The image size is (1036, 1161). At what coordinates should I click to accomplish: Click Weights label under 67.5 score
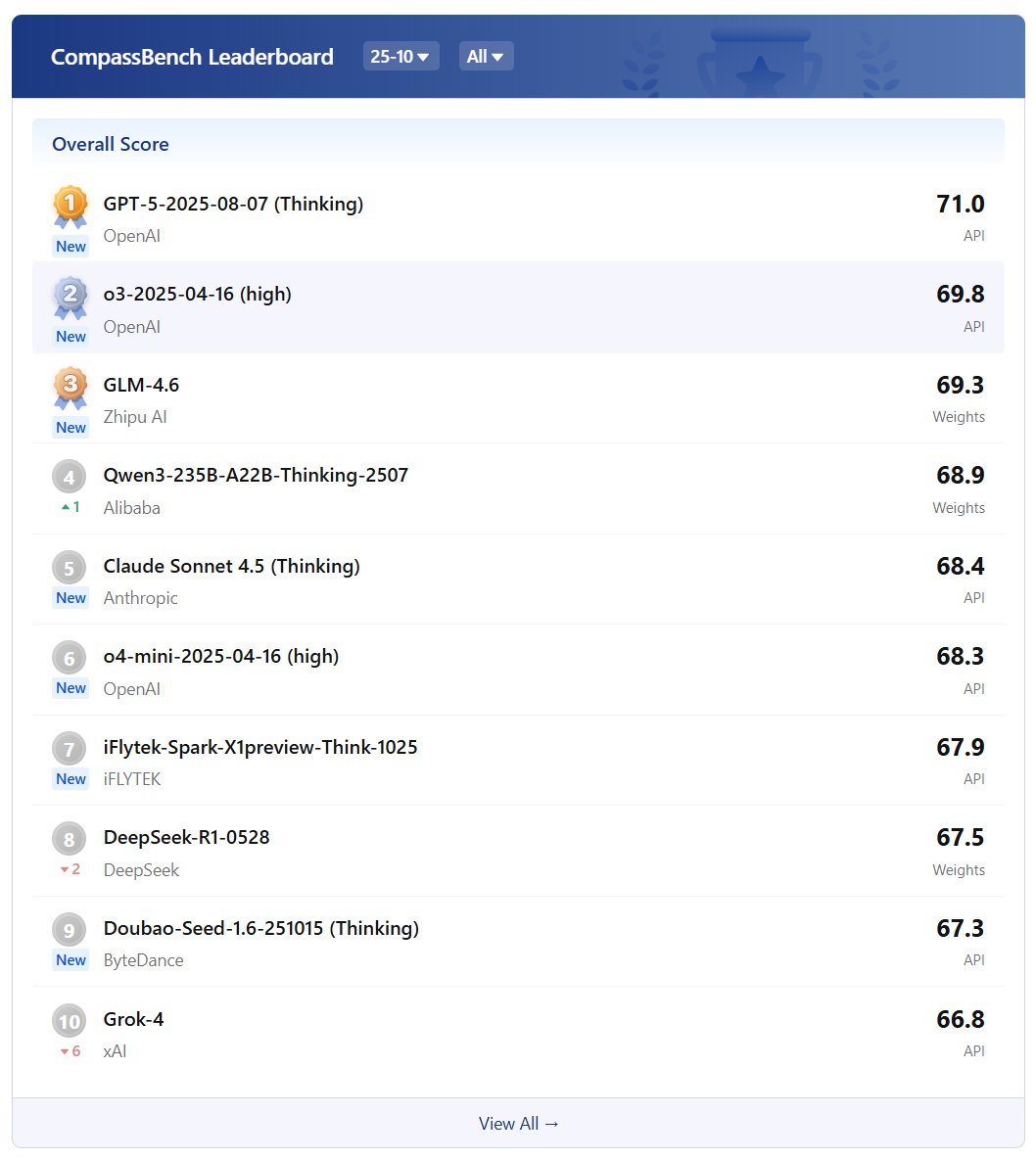959,871
